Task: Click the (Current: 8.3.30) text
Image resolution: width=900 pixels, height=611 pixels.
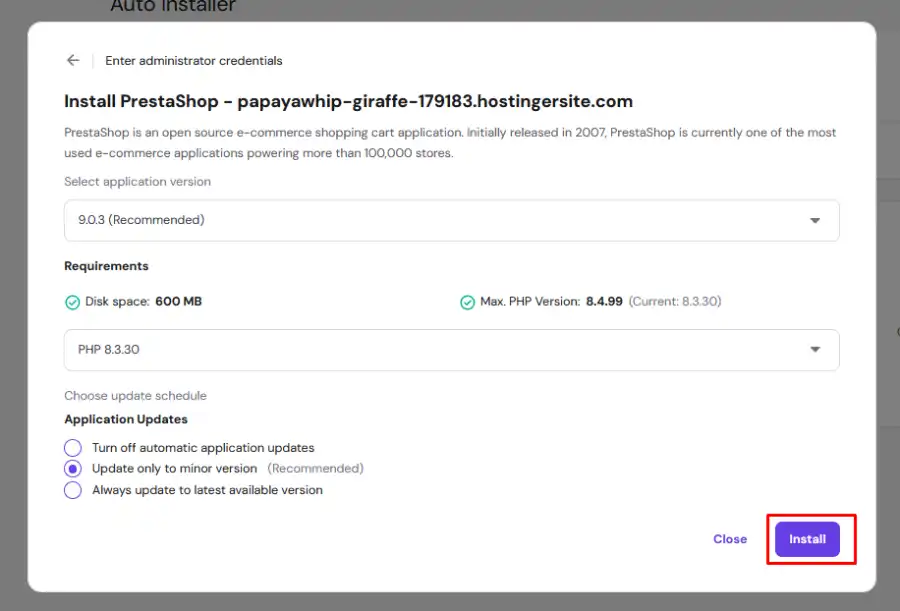Action: point(675,301)
